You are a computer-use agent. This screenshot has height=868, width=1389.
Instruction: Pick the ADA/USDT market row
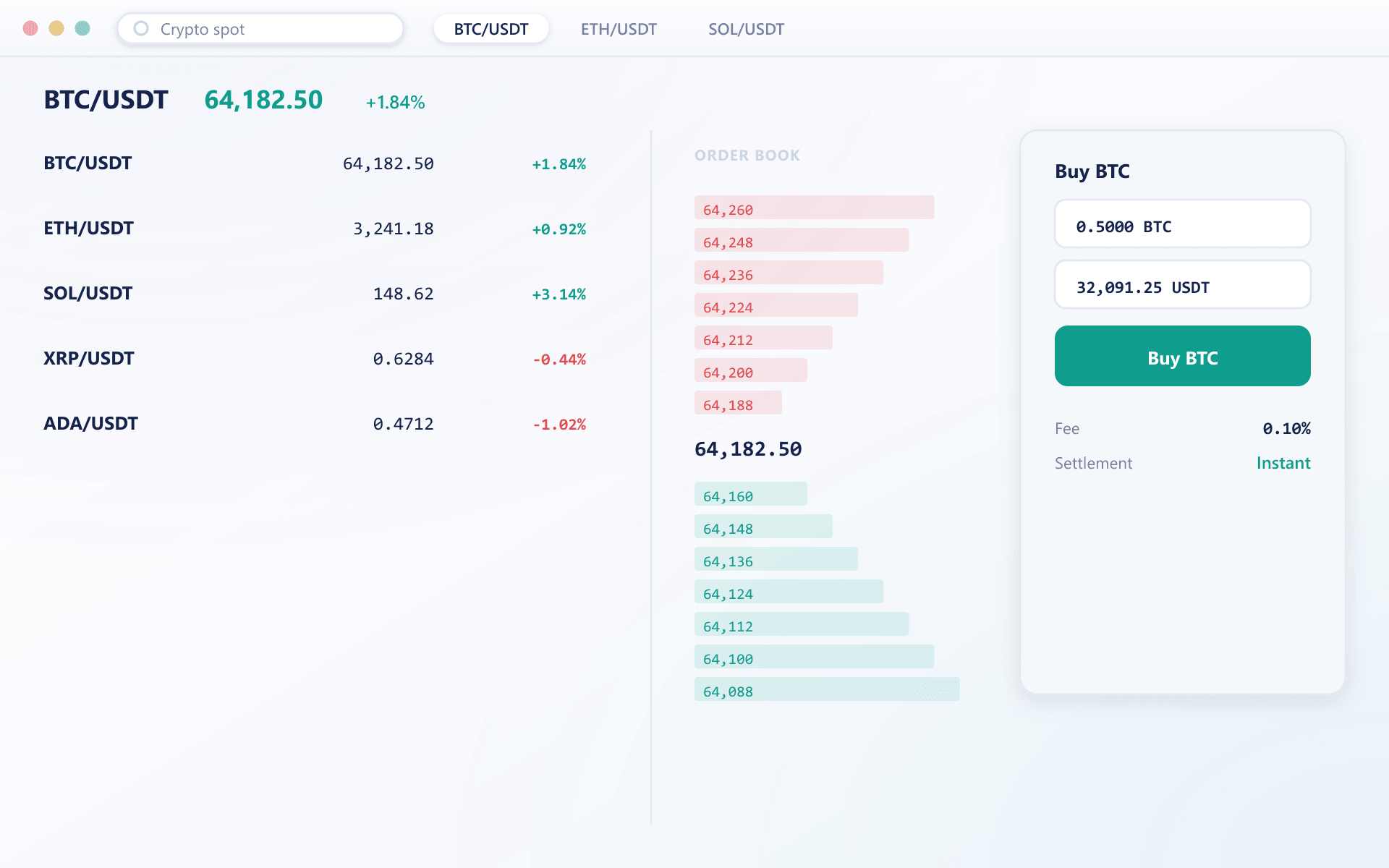315,424
